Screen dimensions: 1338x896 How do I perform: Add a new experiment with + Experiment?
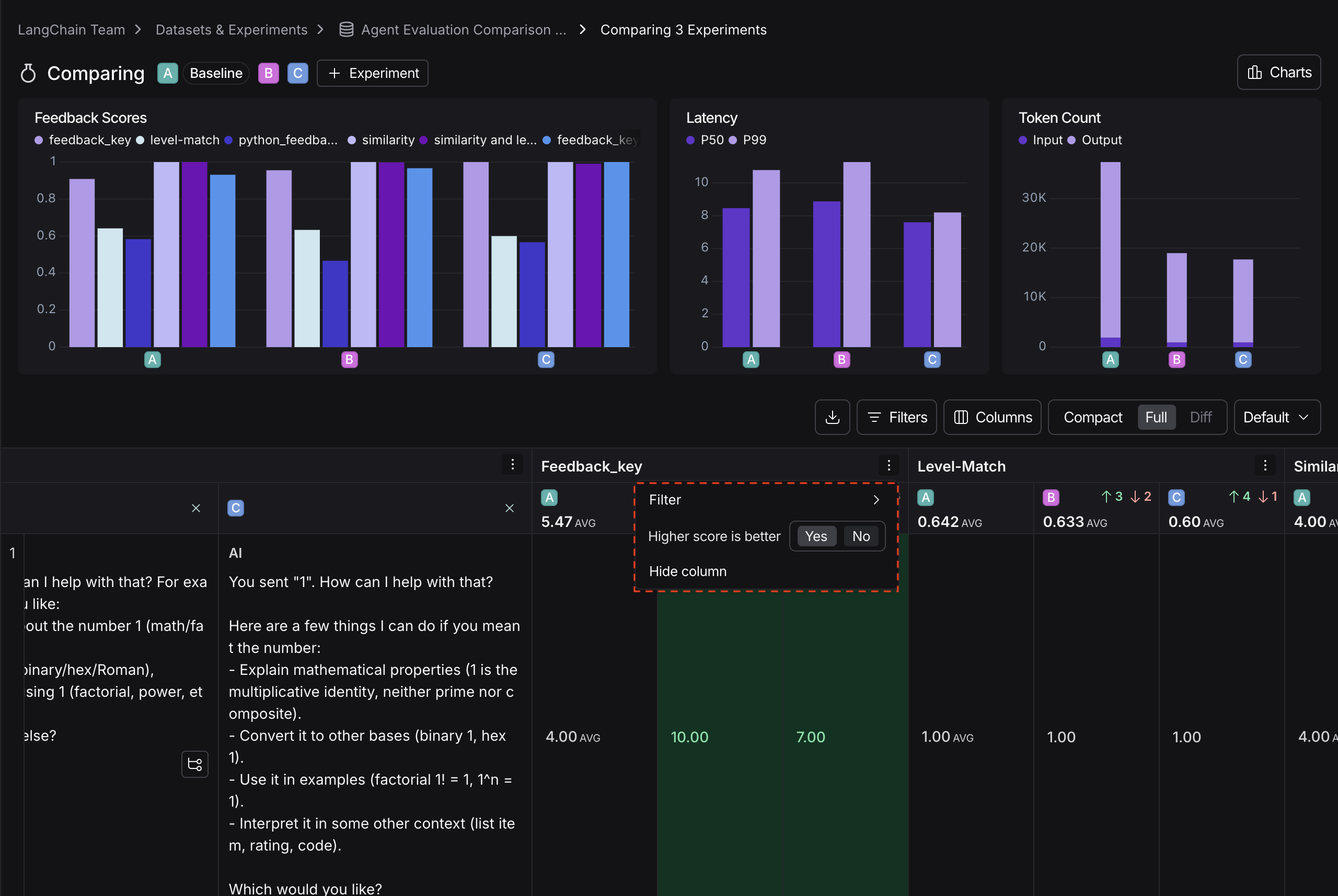coord(372,73)
